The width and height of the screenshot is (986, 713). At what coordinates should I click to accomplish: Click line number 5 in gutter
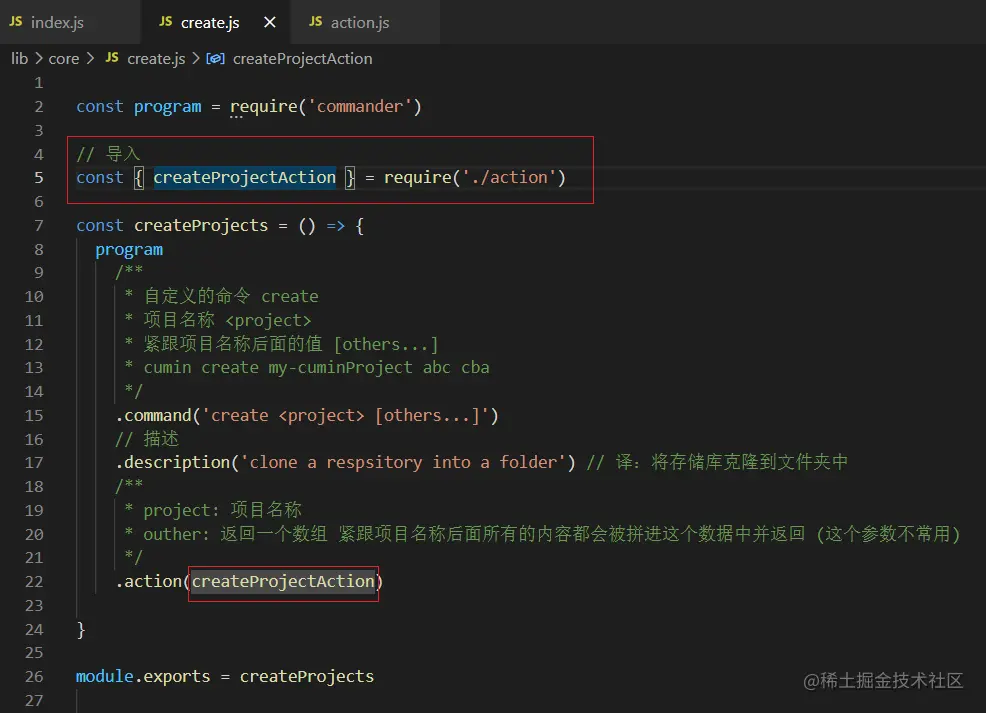[x=38, y=178]
